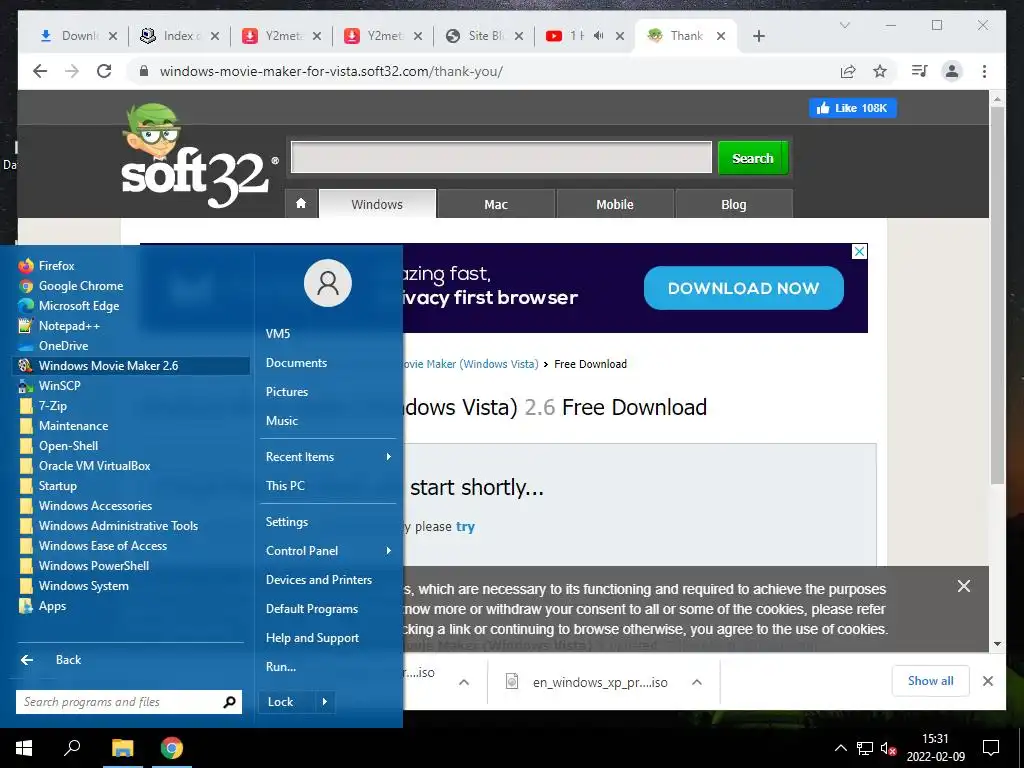Click the soft32 search input field
Image resolution: width=1024 pixels, height=768 pixels.
[501, 157]
